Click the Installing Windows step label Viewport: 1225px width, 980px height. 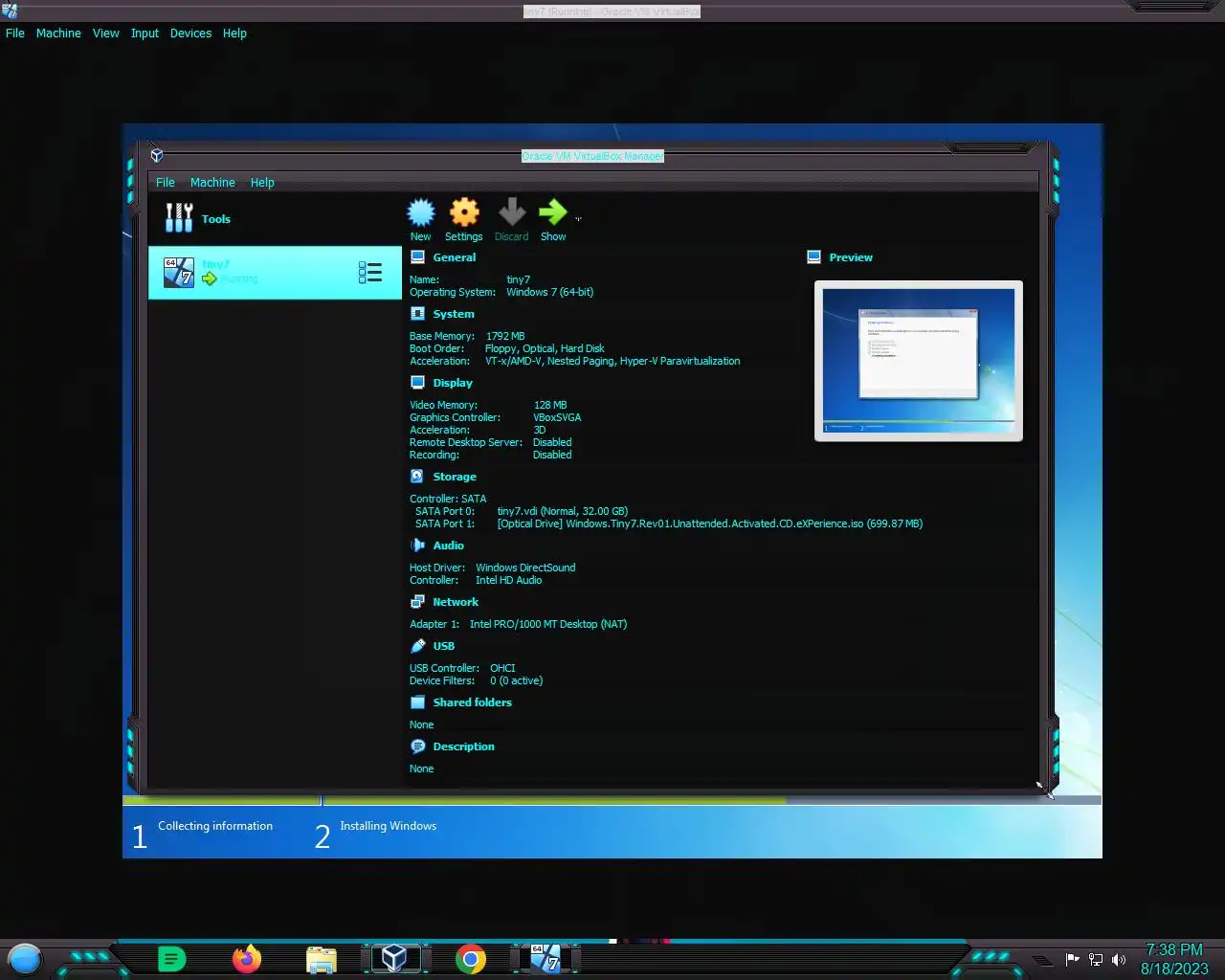(x=388, y=826)
